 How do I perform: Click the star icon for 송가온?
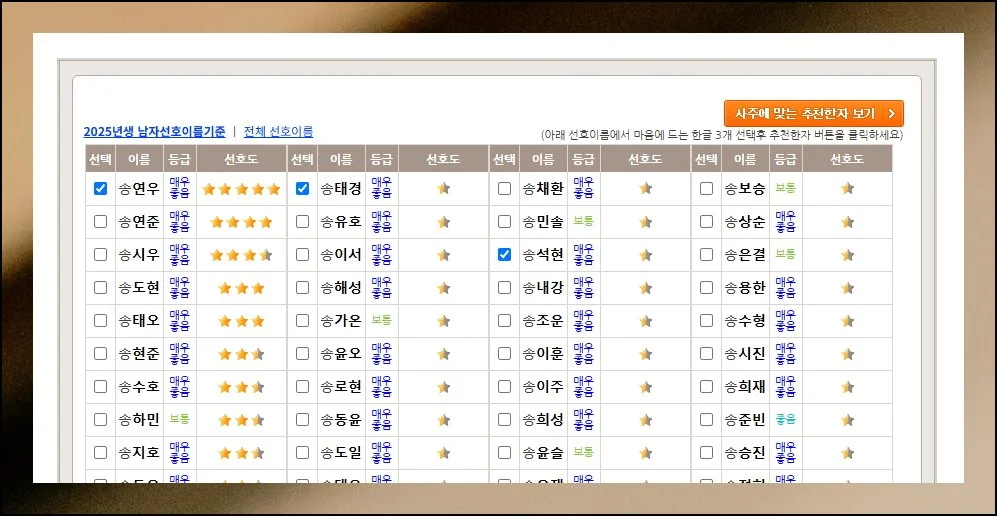point(444,321)
